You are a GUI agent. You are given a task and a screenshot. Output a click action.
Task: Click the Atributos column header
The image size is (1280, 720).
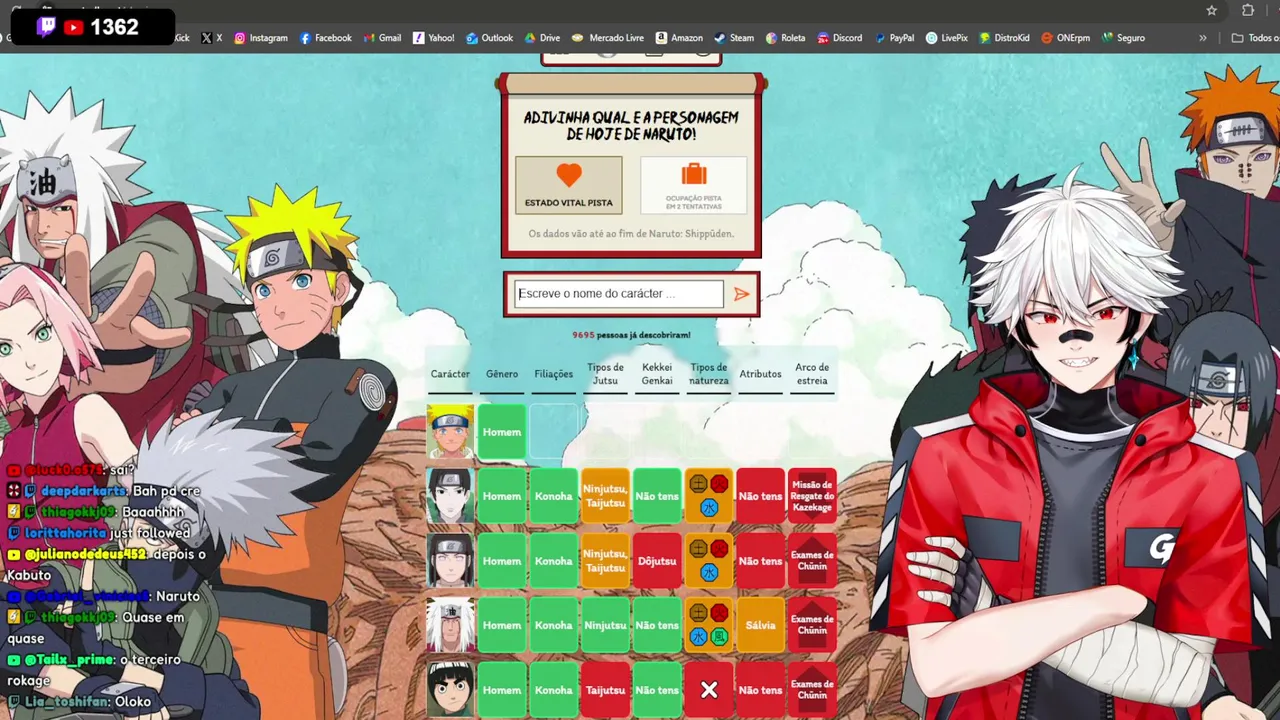[760, 374]
